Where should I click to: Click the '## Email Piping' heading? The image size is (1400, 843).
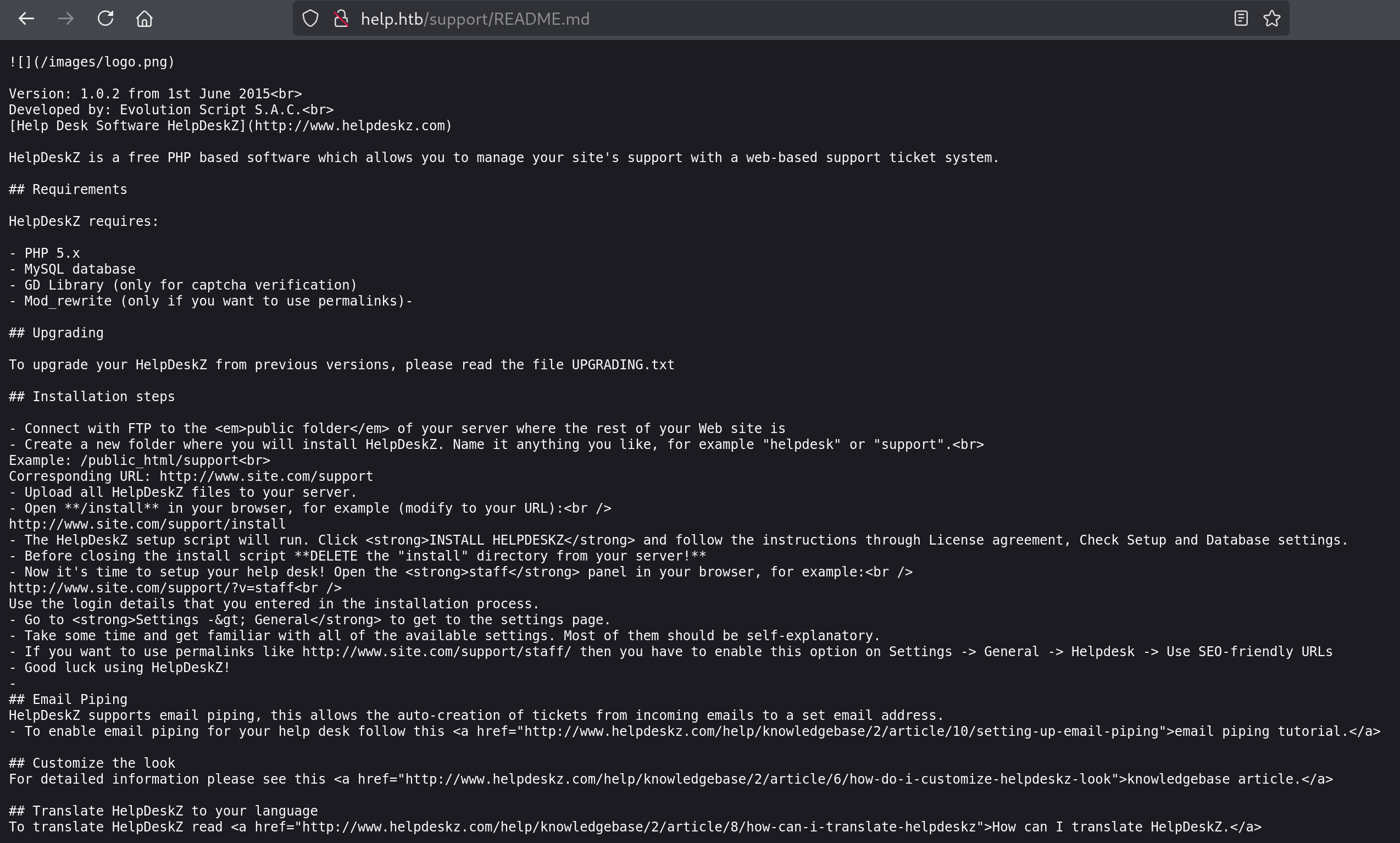(68, 698)
